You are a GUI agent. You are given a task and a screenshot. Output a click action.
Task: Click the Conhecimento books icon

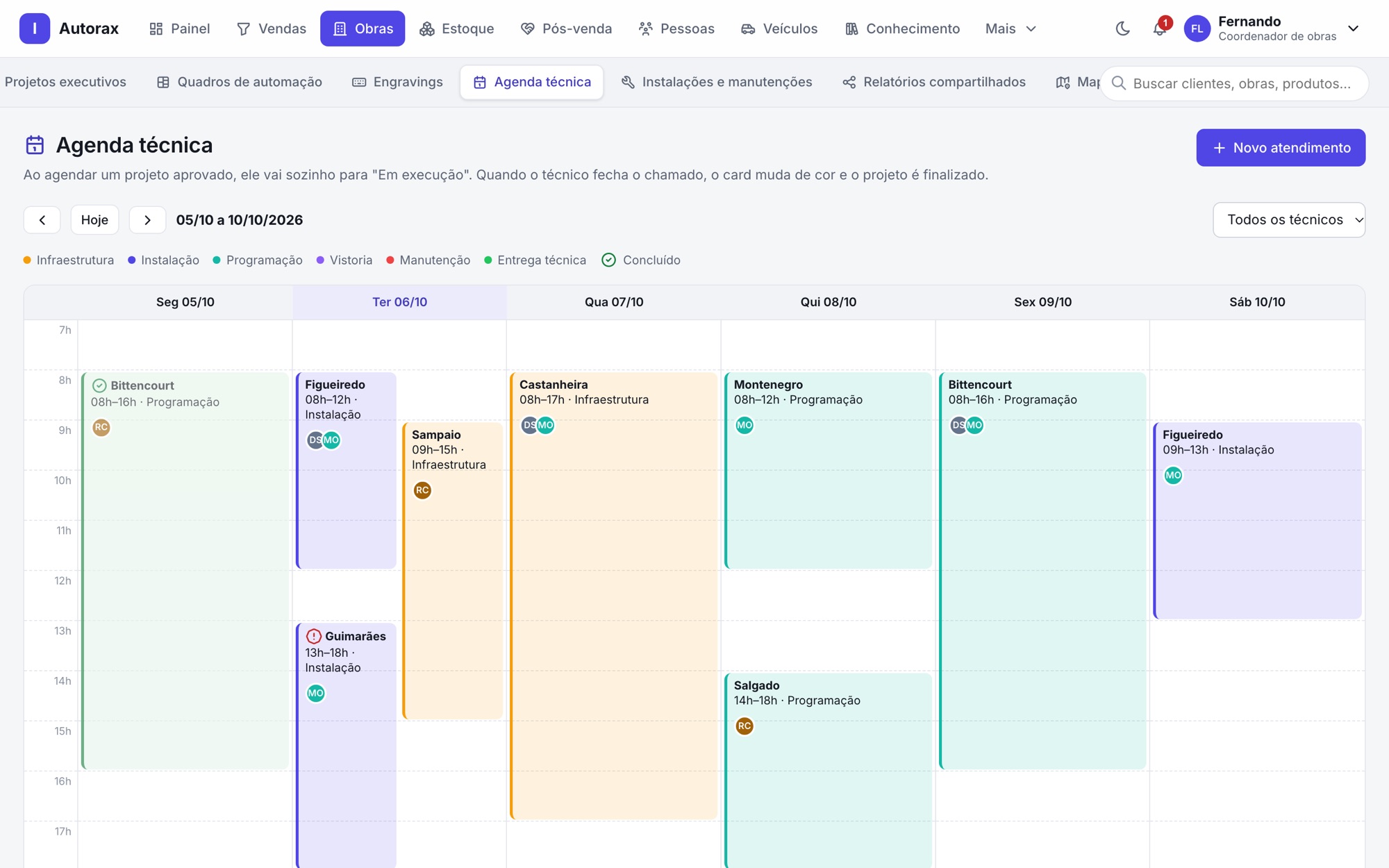[851, 28]
